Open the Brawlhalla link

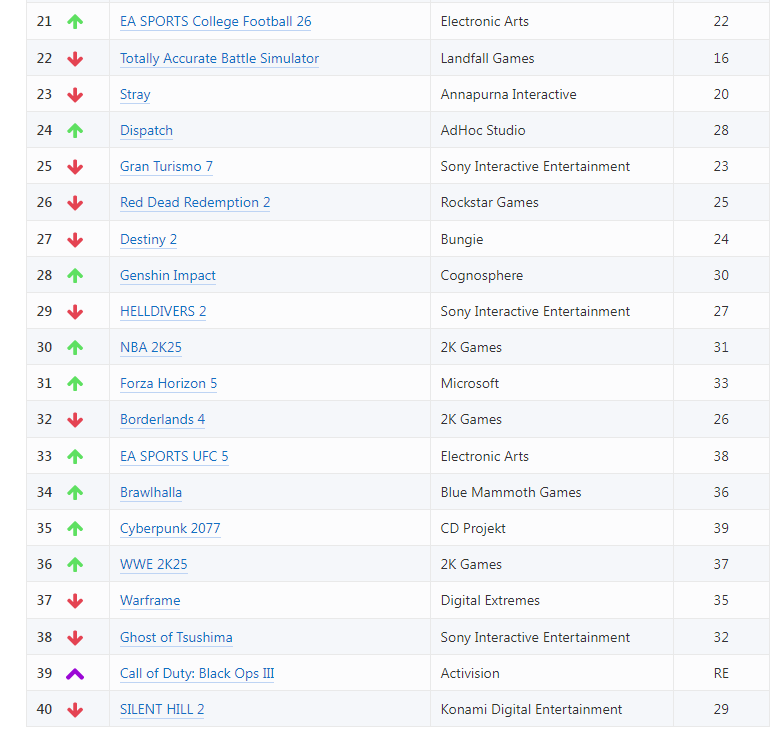(x=151, y=492)
